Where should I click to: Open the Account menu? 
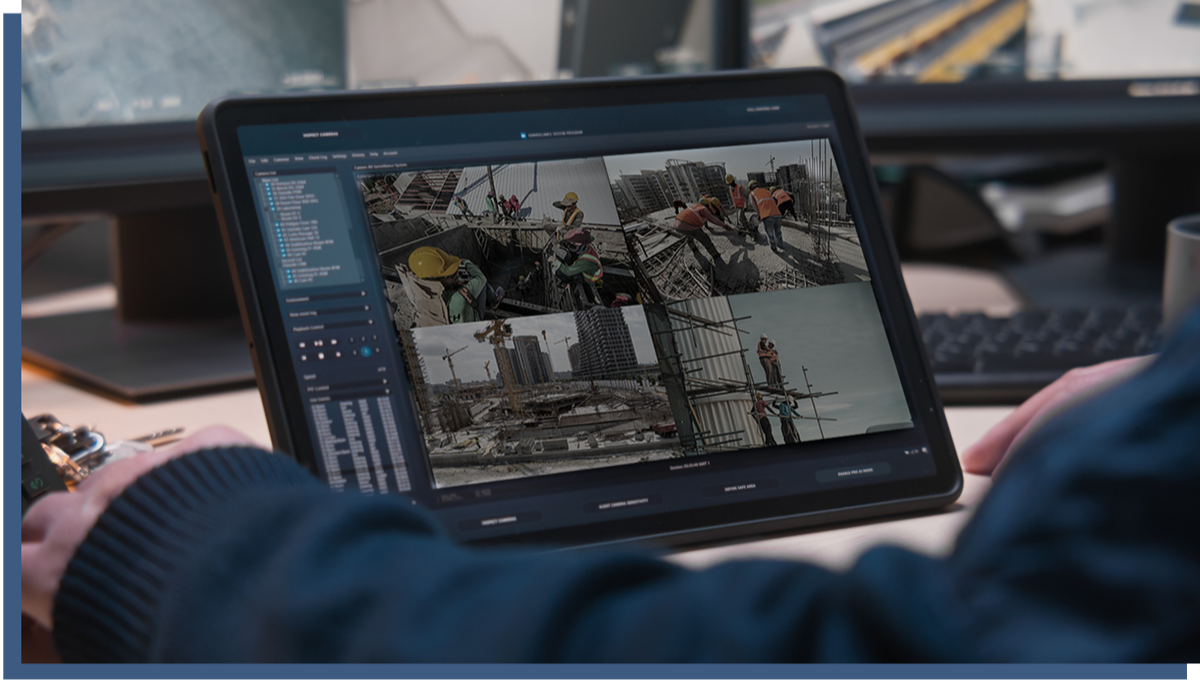click(390, 153)
